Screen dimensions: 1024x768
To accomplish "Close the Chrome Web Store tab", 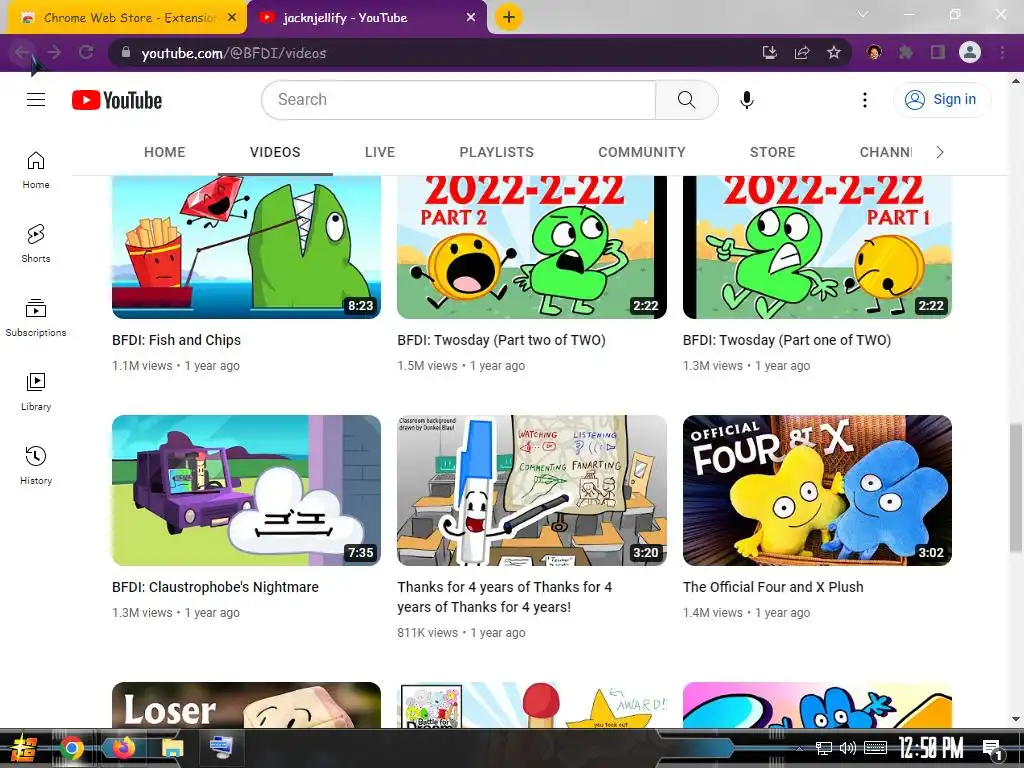I will 232,17.
